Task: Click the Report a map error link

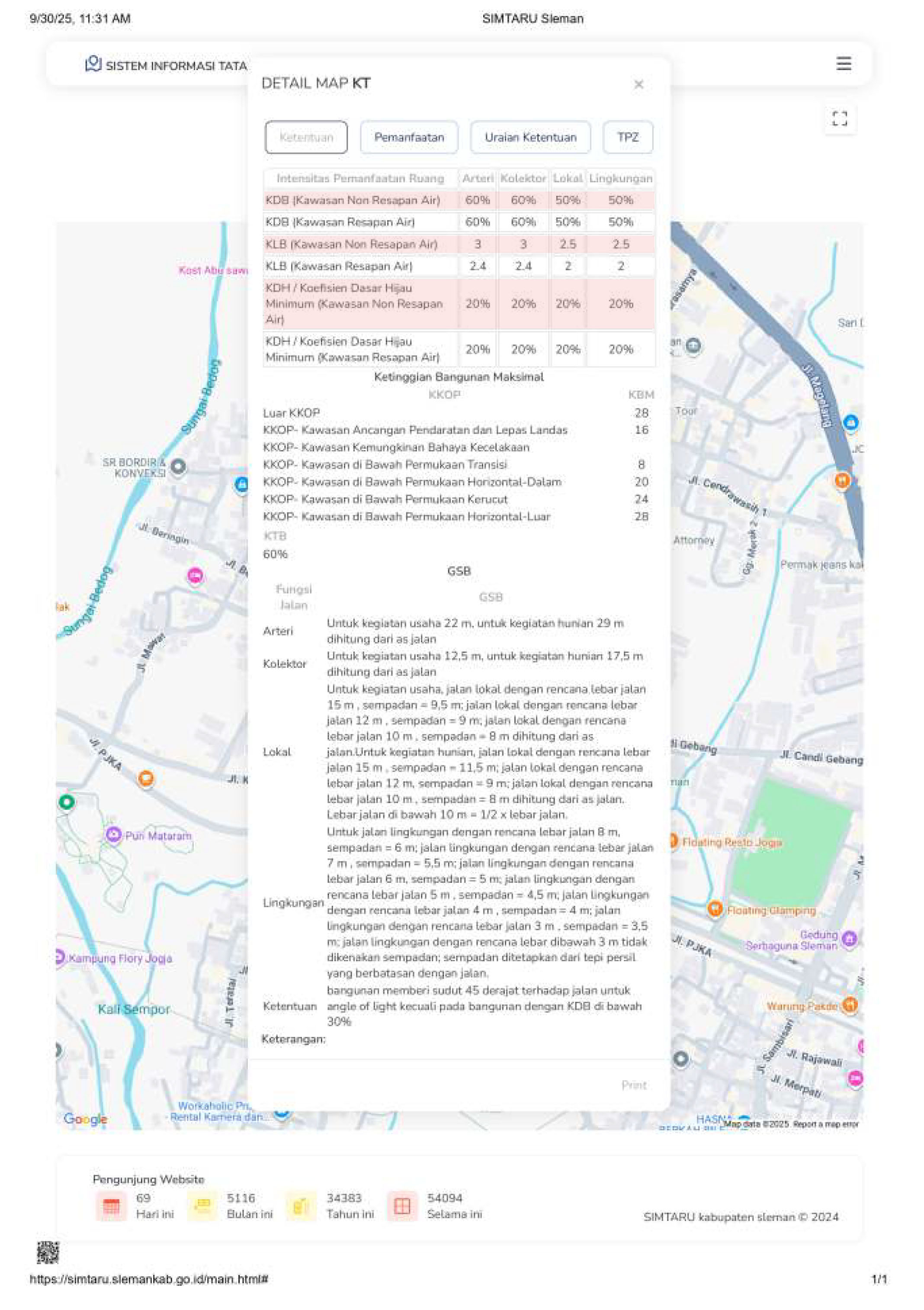Action: tap(825, 1124)
